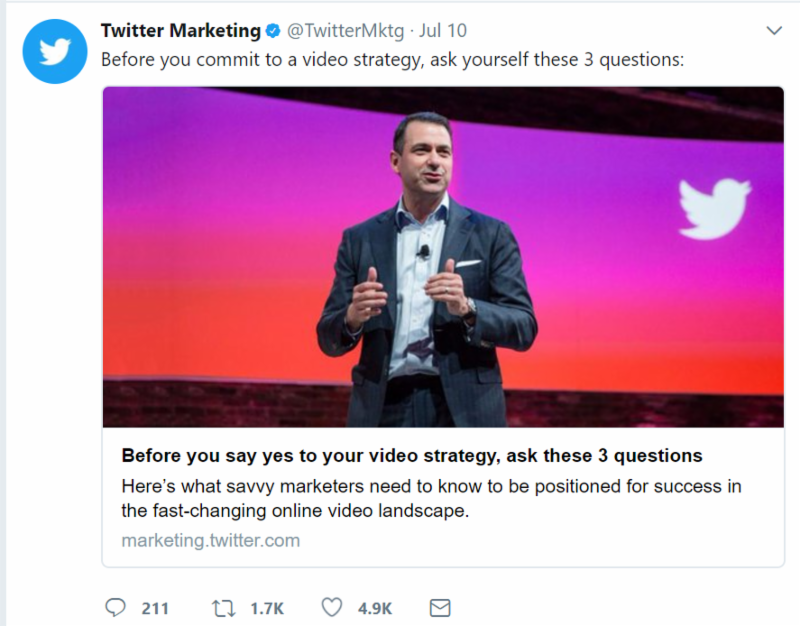The image size is (800, 626).
Task: Like the tweet with the heart icon
Action: pos(332,608)
